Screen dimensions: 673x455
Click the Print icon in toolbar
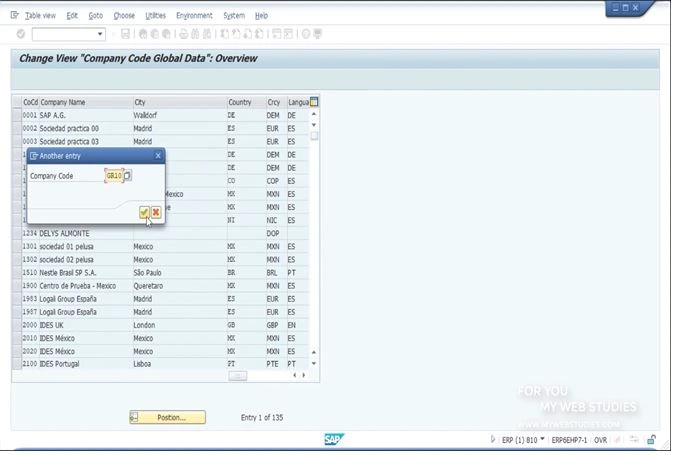(x=184, y=34)
